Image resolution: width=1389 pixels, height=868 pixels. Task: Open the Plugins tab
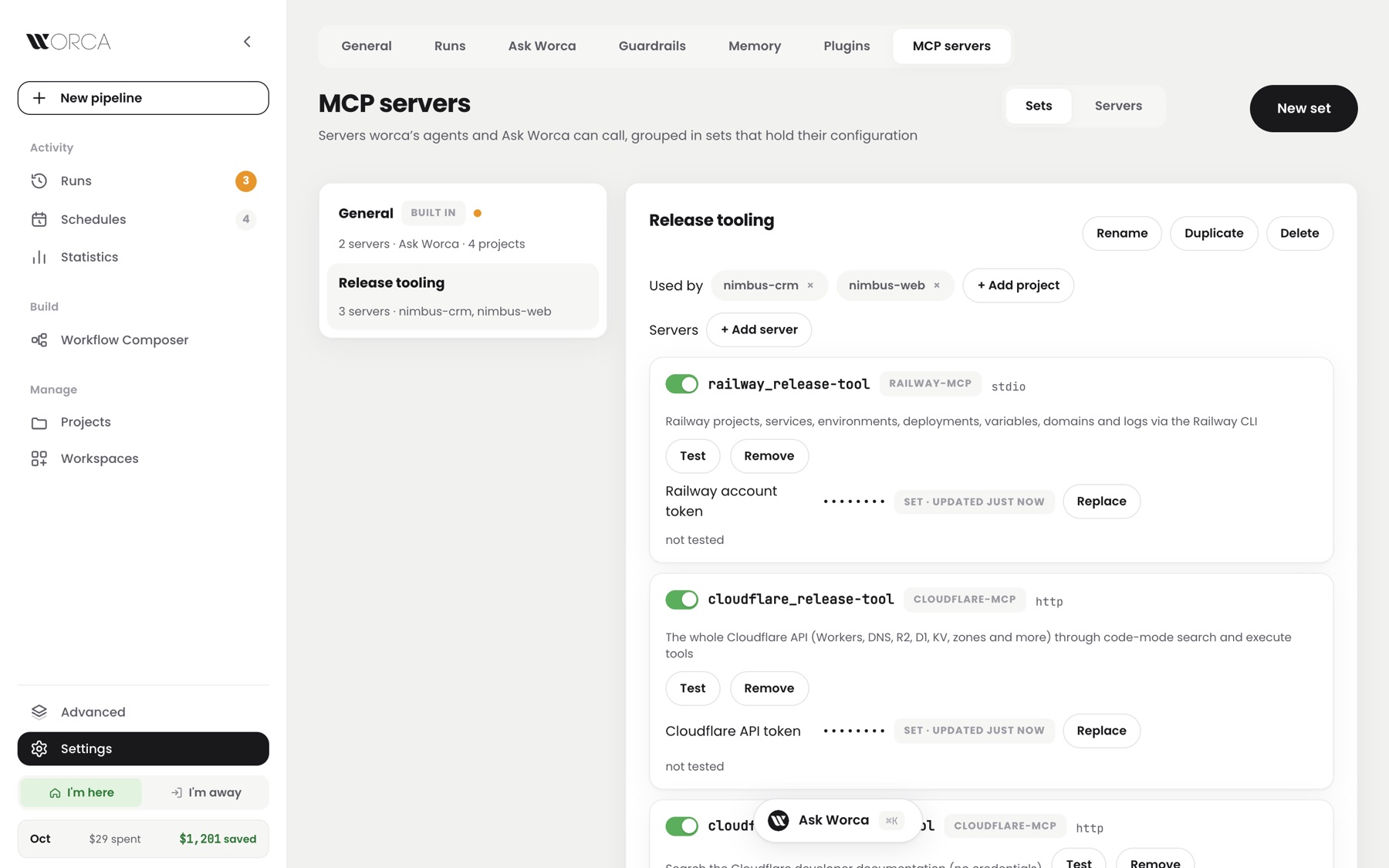tap(847, 46)
